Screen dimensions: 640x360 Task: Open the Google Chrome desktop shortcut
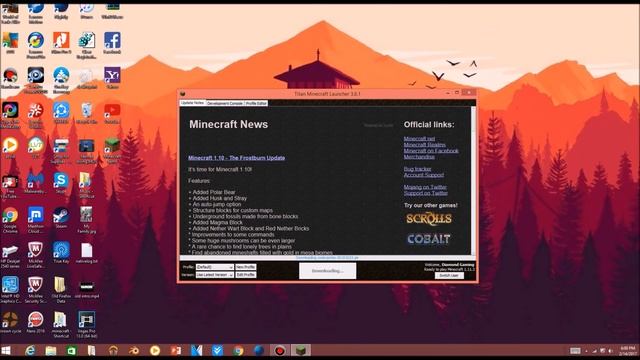(x=10, y=220)
